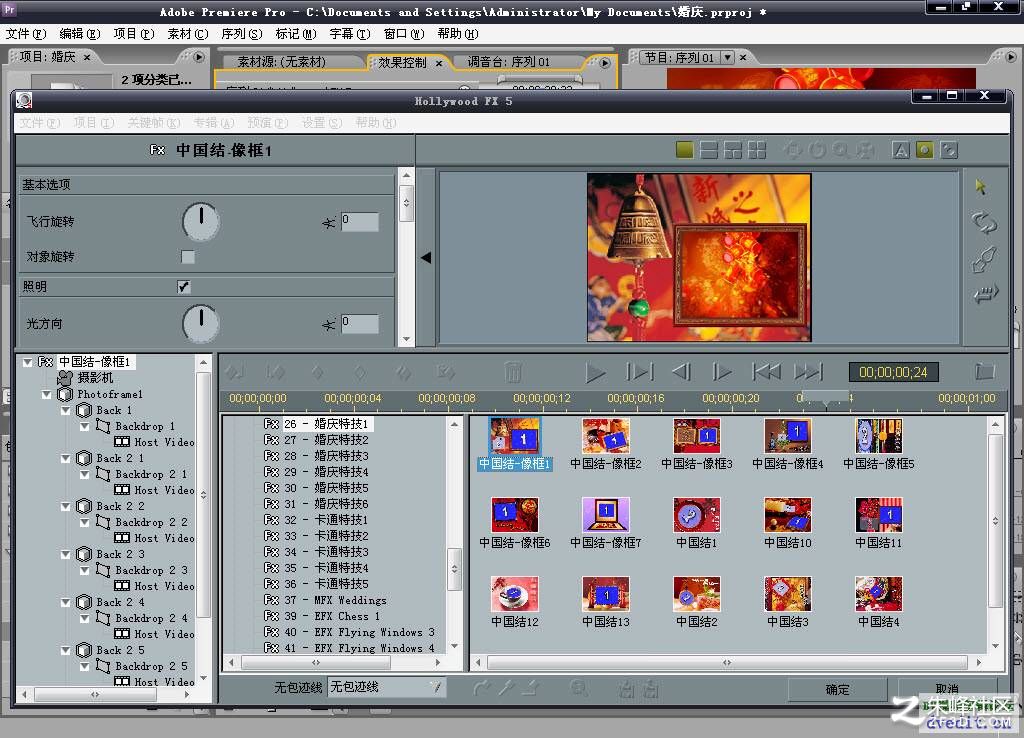The height and width of the screenshot is (738, 1024).
Task: Click the play-to-end transport button
Action: [x=639, y=372]
